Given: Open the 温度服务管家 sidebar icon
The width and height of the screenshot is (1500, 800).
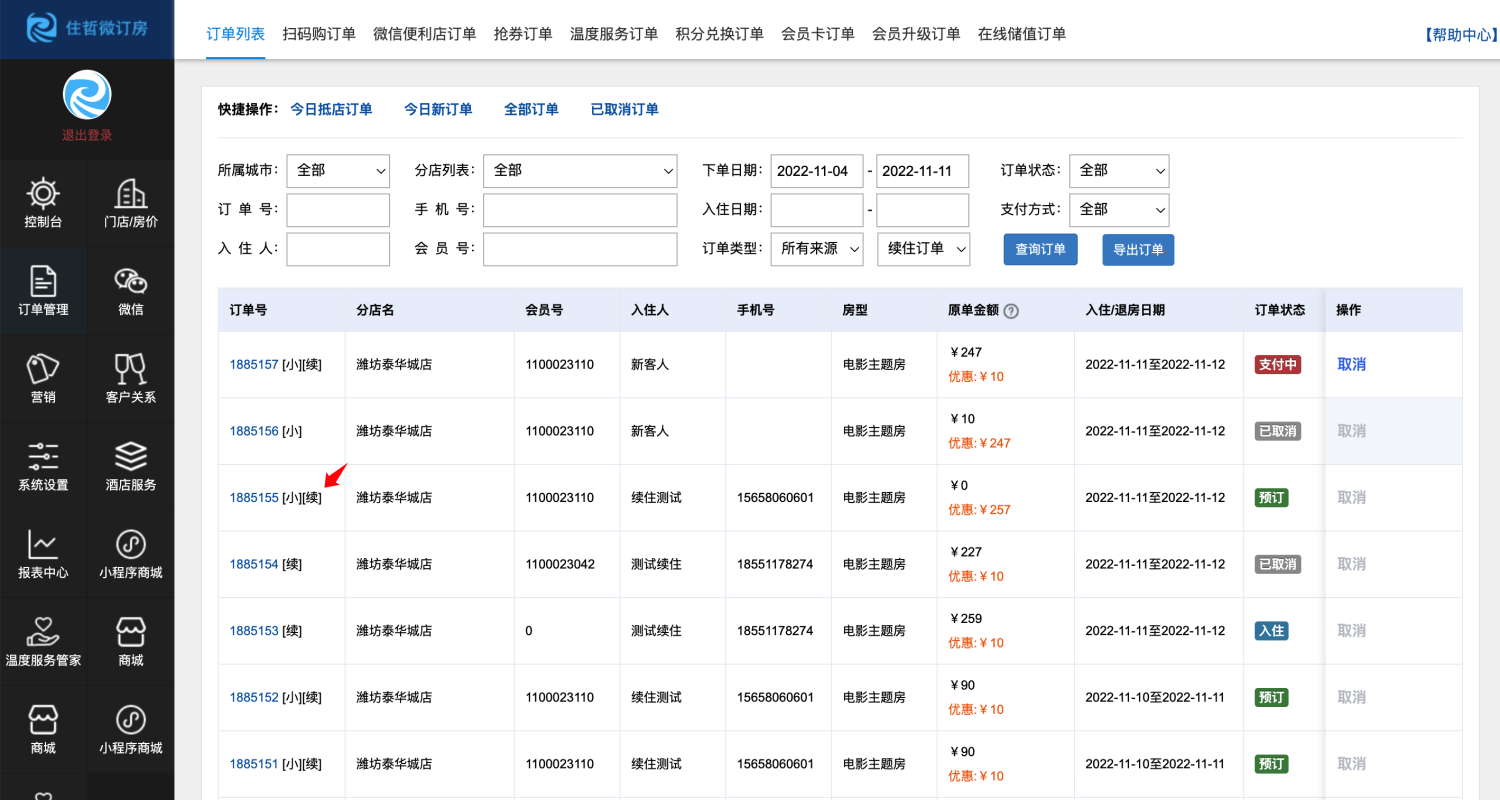Looking at the screenshot, I should 43,642.
